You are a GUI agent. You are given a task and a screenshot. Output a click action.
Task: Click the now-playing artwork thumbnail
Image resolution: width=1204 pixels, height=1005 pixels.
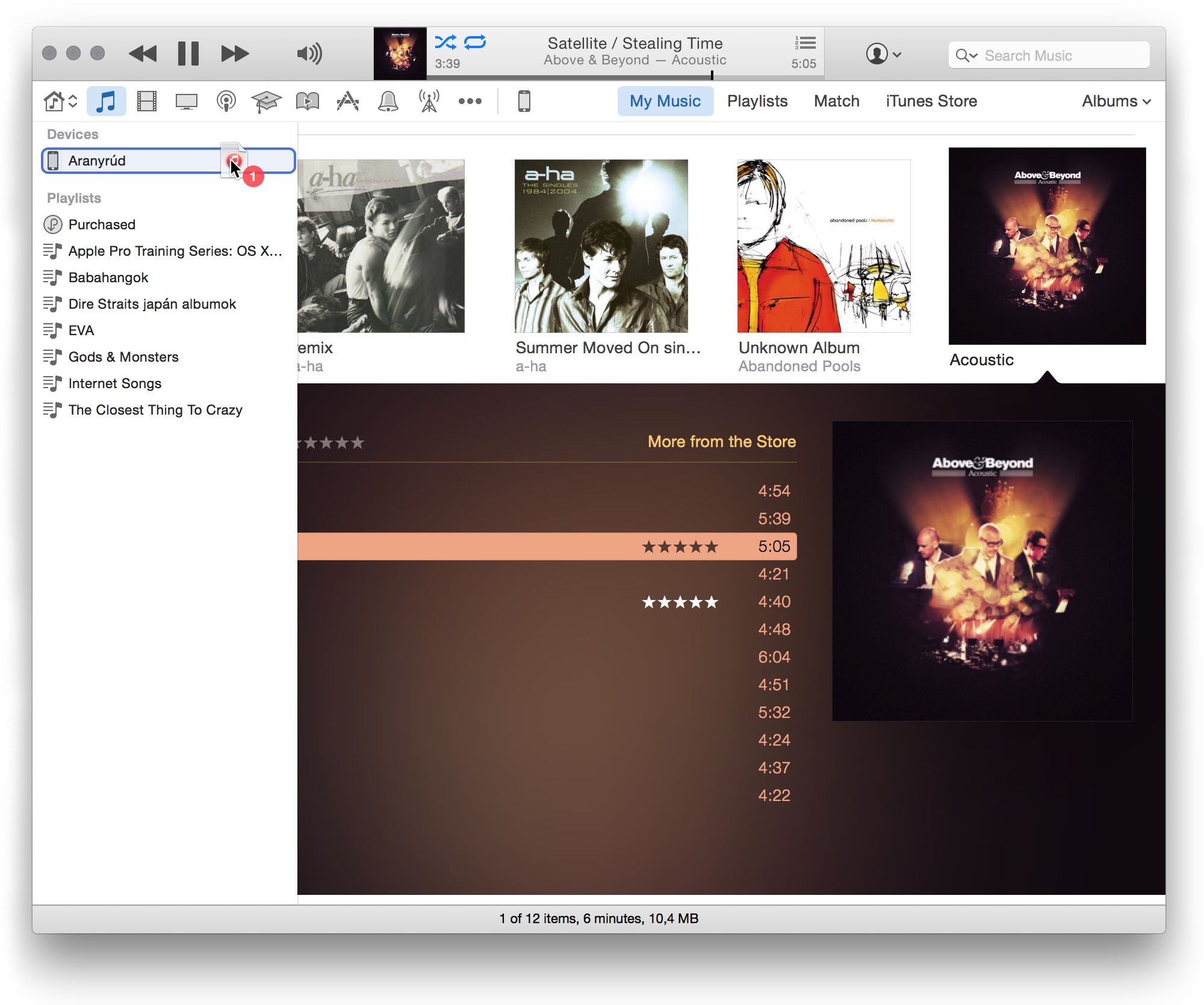pyautogui.click(x=400, y=54)
